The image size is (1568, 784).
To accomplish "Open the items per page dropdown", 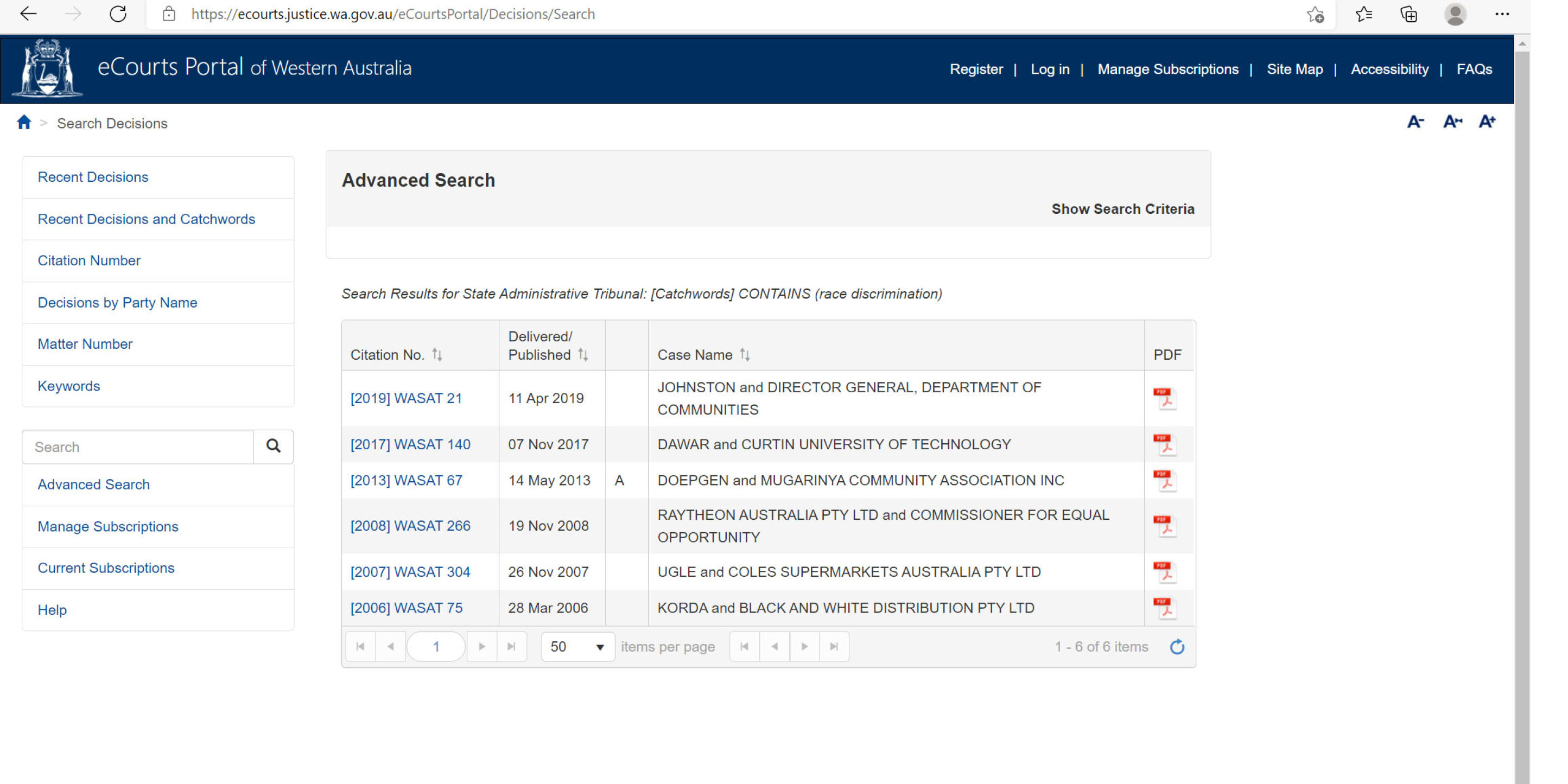I will click(577, 646).
